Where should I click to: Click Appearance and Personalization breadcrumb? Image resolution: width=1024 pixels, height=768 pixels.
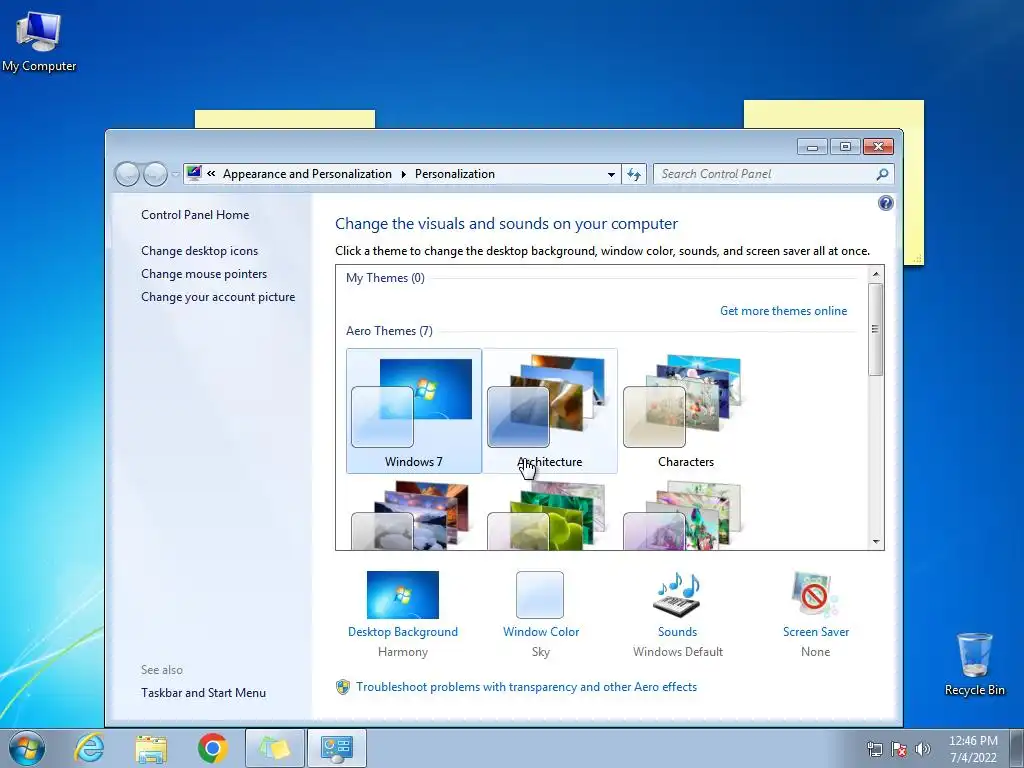(307, 174)
